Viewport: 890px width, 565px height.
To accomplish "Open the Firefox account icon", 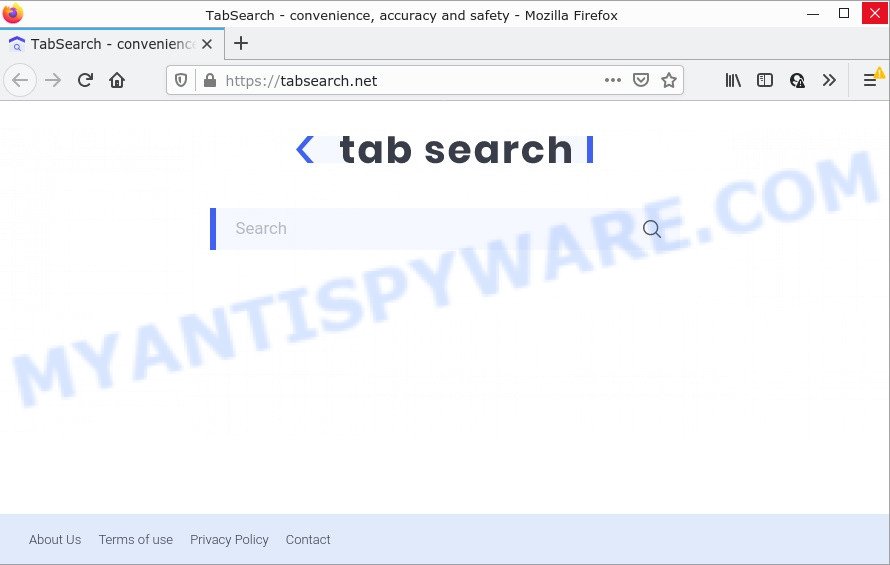I will point(797,80).
